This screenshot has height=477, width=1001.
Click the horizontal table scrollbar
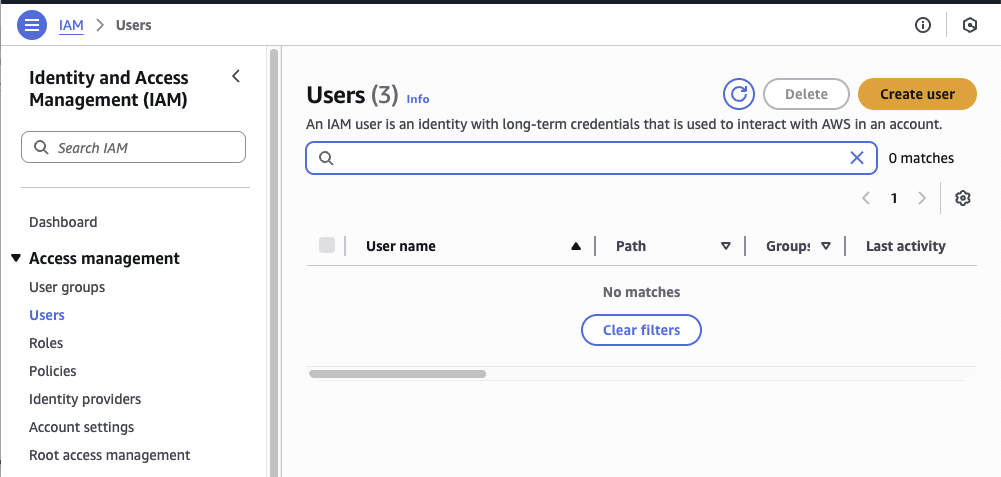coord(398,374)
